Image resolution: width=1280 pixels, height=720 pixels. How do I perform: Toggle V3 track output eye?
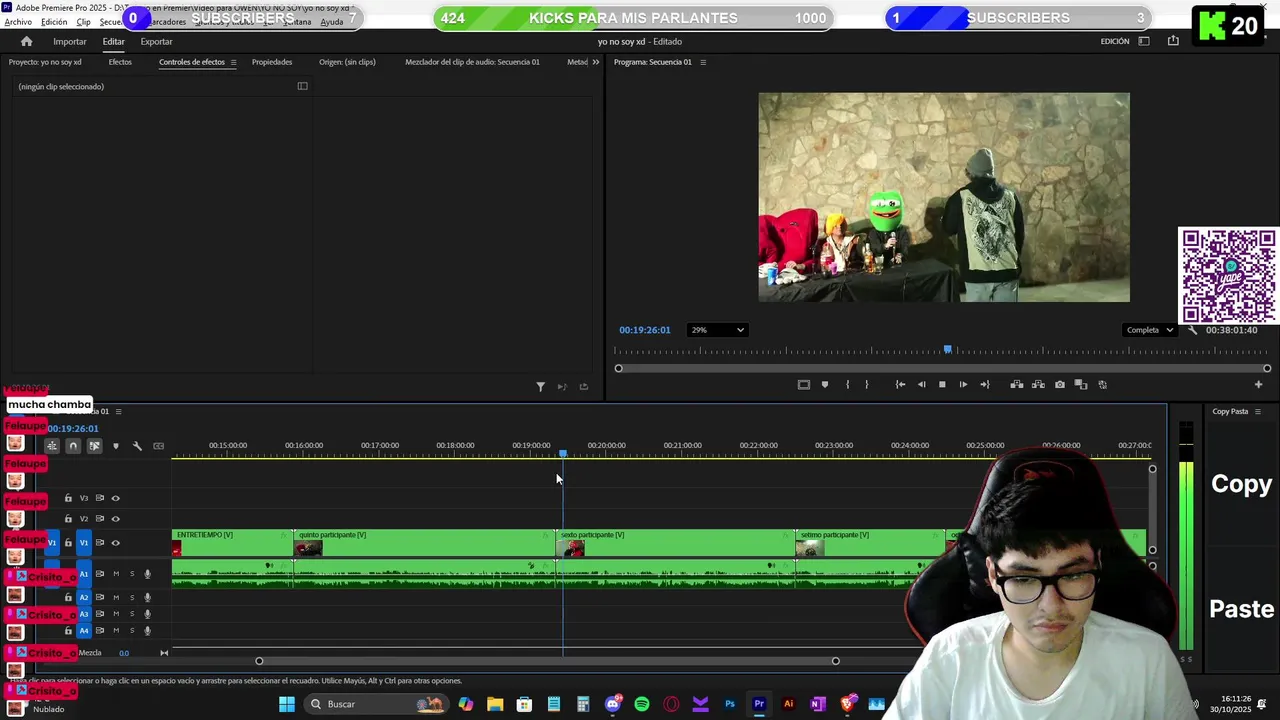[115, 498]
